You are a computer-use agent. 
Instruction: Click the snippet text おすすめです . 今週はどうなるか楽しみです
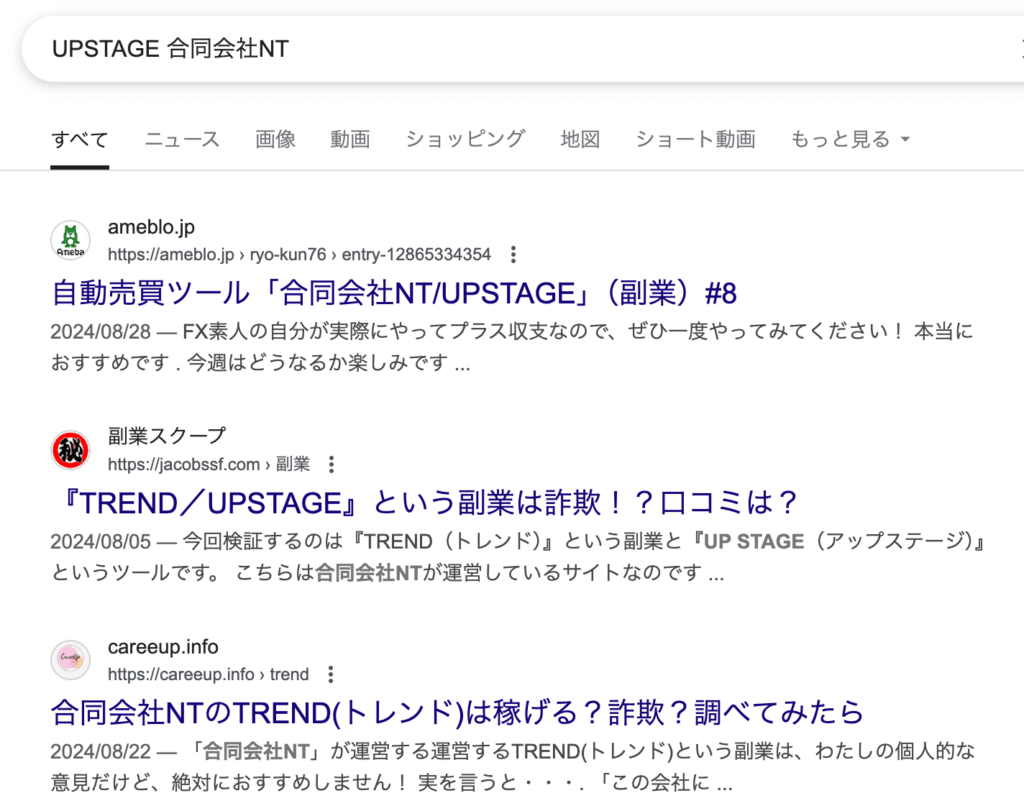(249, 362)
